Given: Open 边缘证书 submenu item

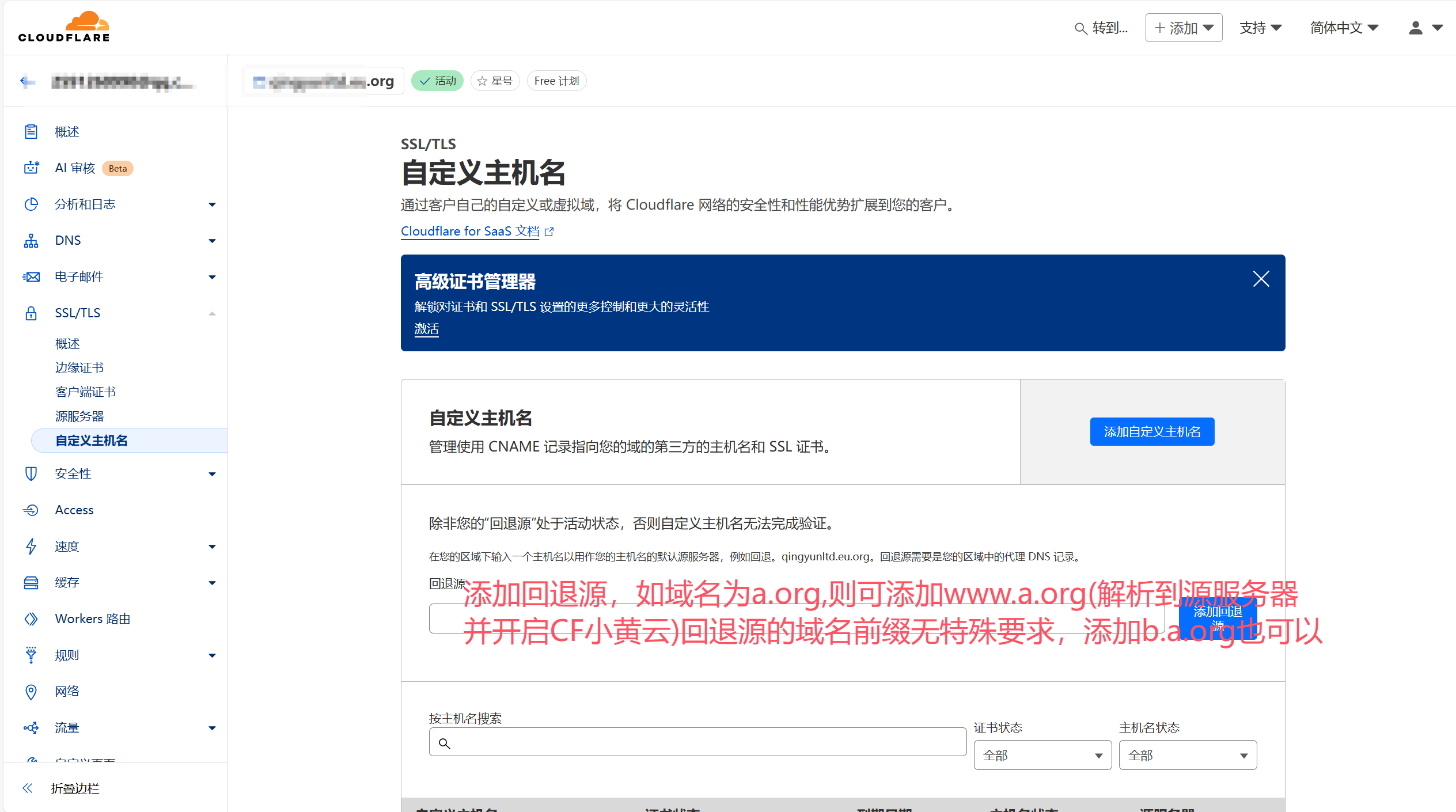Looking at the screenshot, I should pyautogui.click(x=79, y=368).
